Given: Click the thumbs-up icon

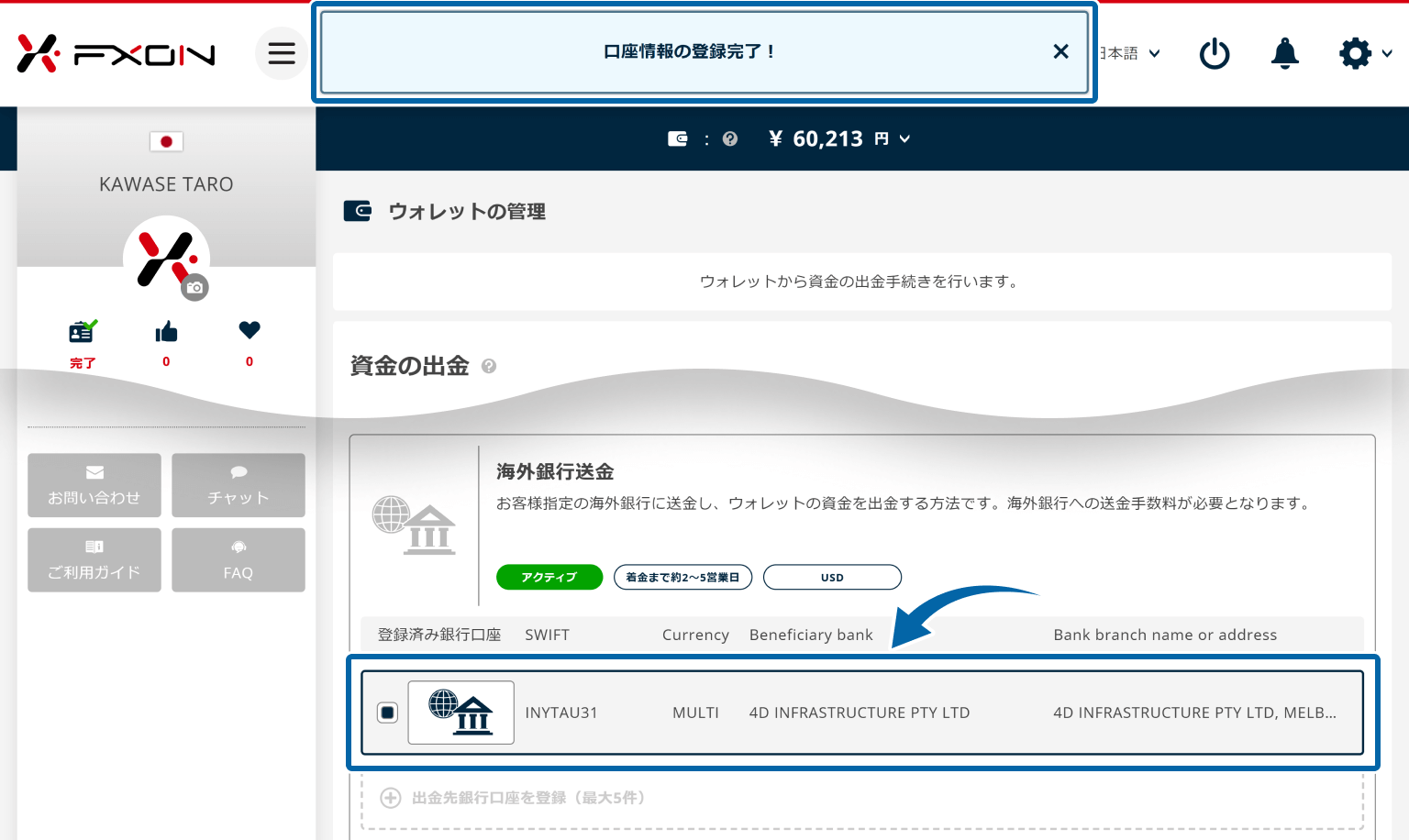Looking at the screenshot, I should point(166,331).
